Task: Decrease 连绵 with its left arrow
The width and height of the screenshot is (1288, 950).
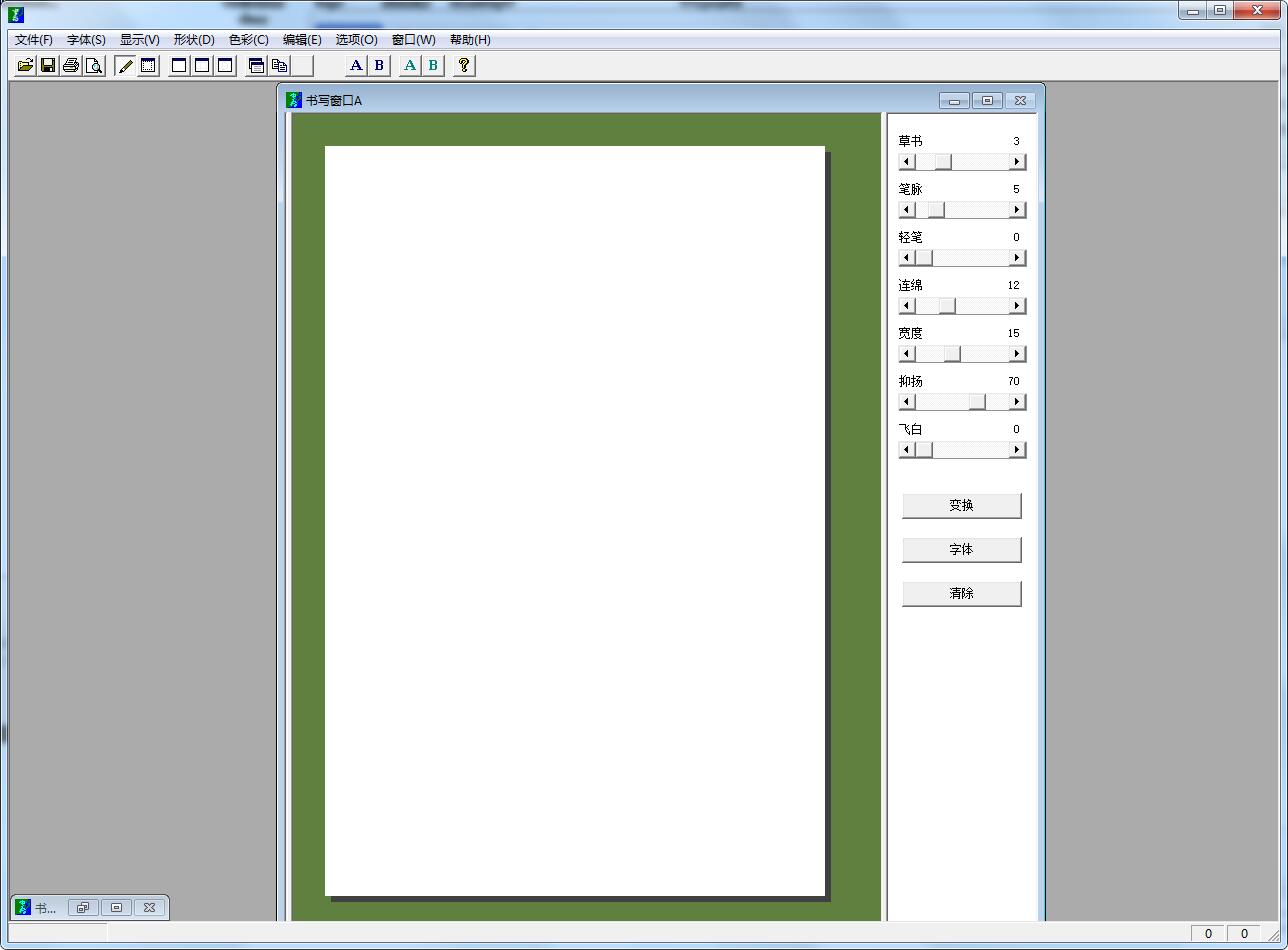Action: click(x=907, y=306)
